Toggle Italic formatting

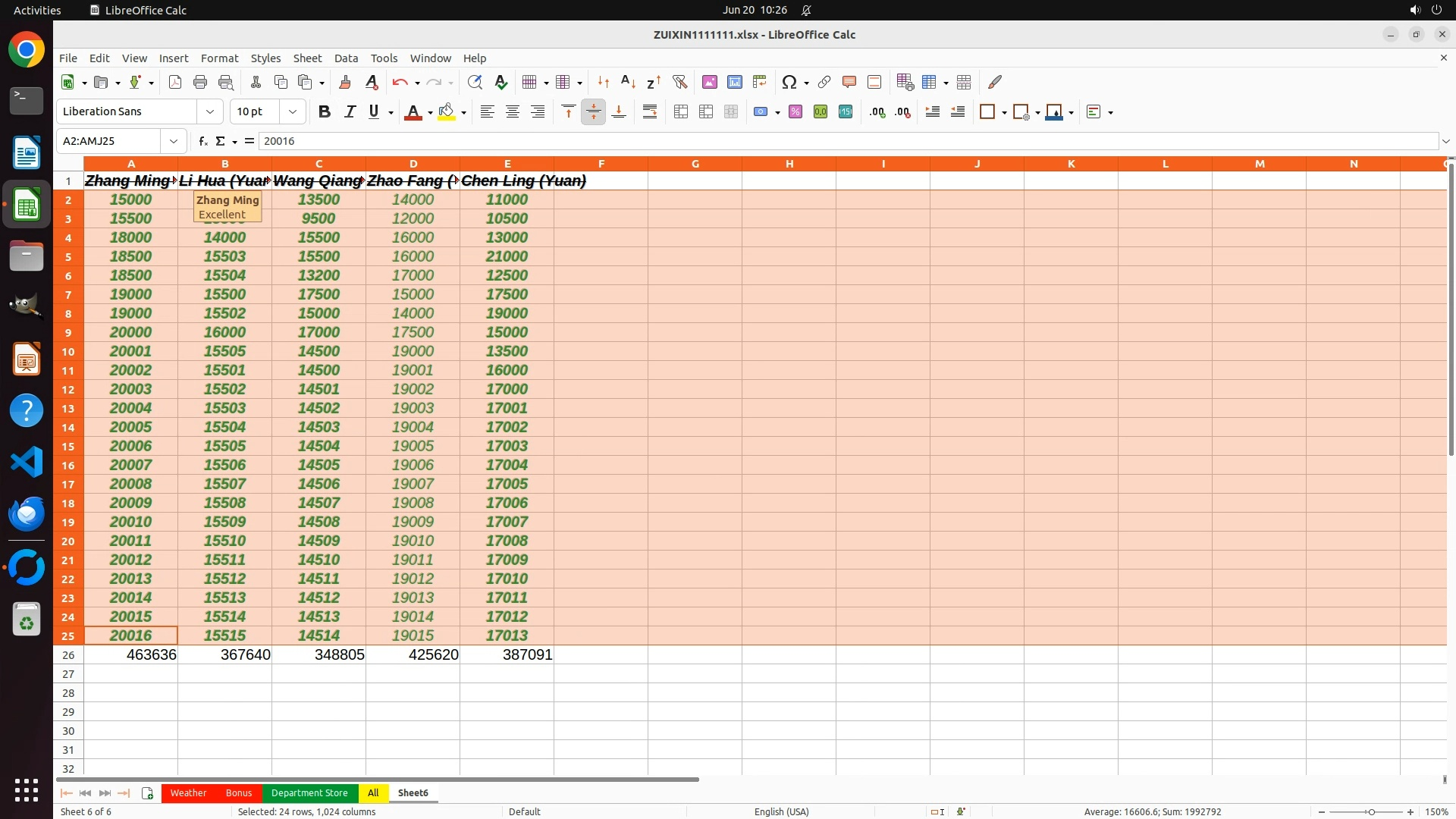click(350, 111)
